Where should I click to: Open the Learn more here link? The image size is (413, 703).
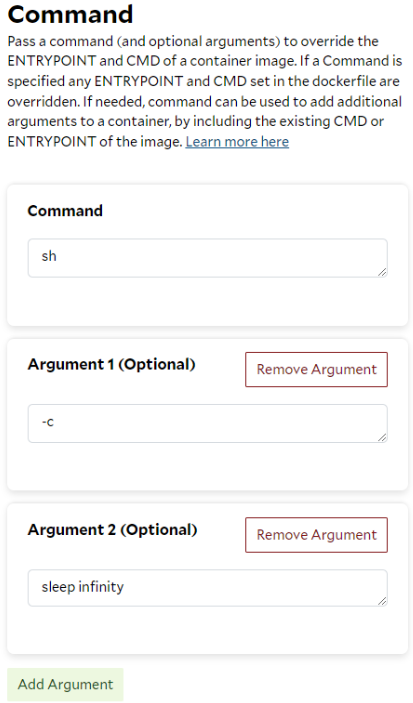point(237,142)
